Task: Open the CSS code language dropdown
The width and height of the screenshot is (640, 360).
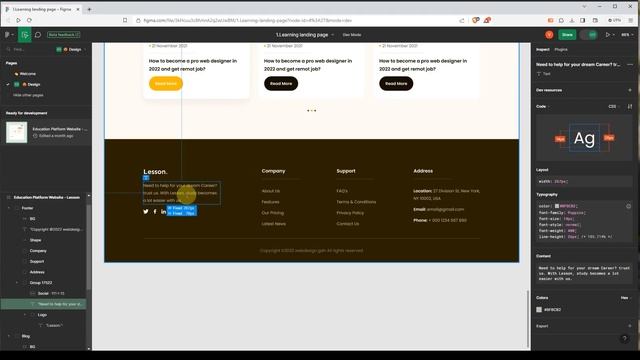Action: [x=613, y=107]
